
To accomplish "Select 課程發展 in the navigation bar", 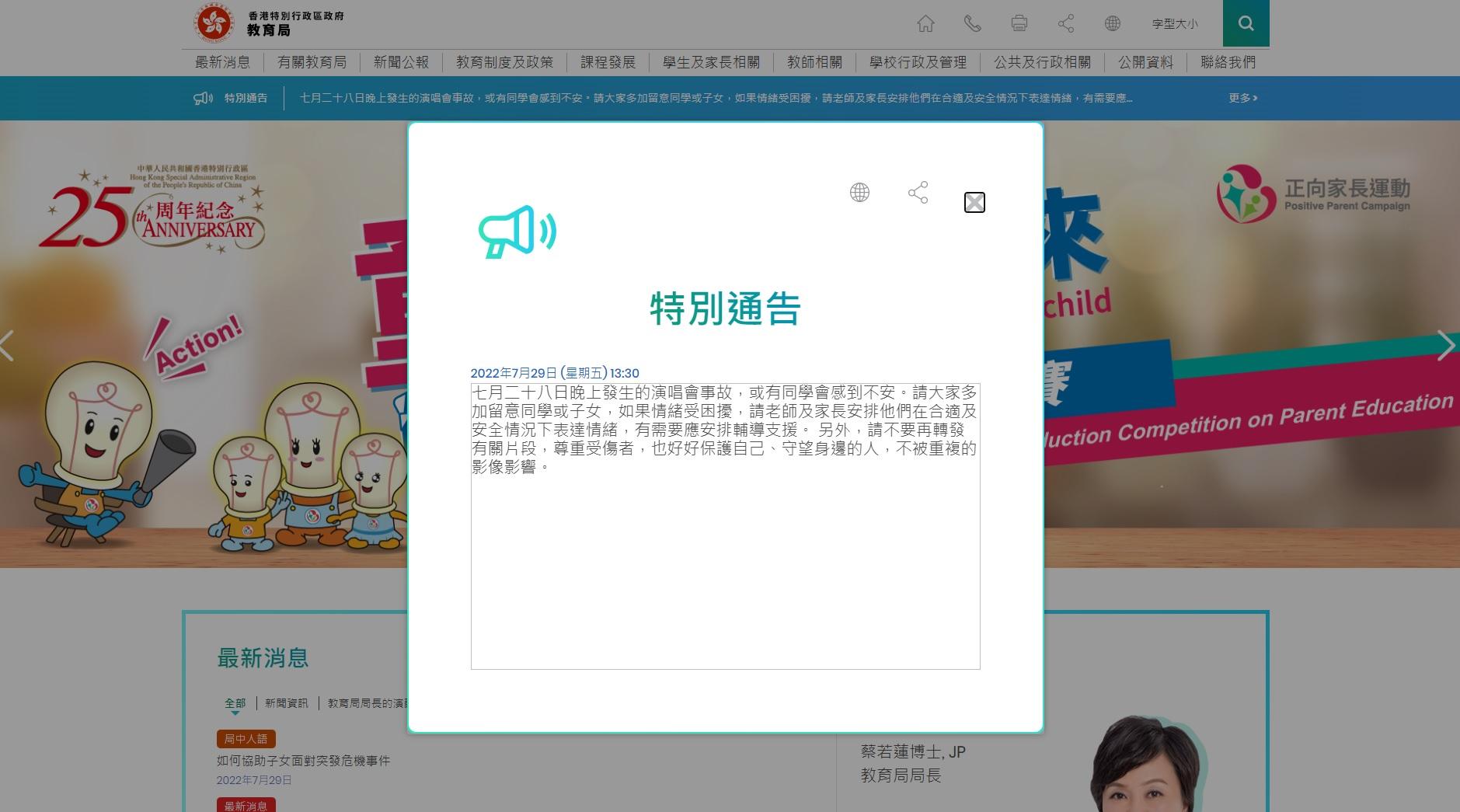I will pyautogui.click(x=607, y=62).
